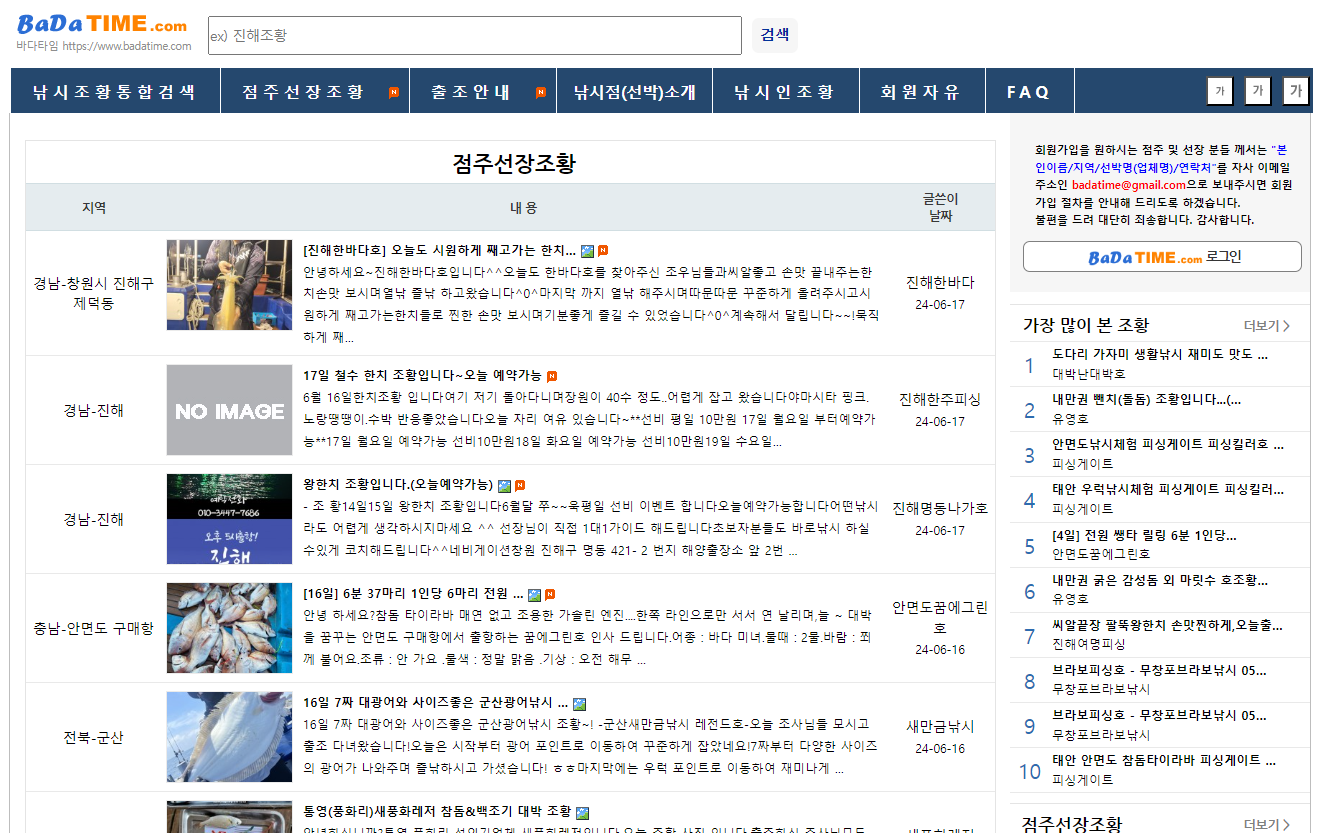Open the flatfish thumbnail for 전북-군산 post
The width and height of the screenshot is (1322, 833).
coord(229,737)
